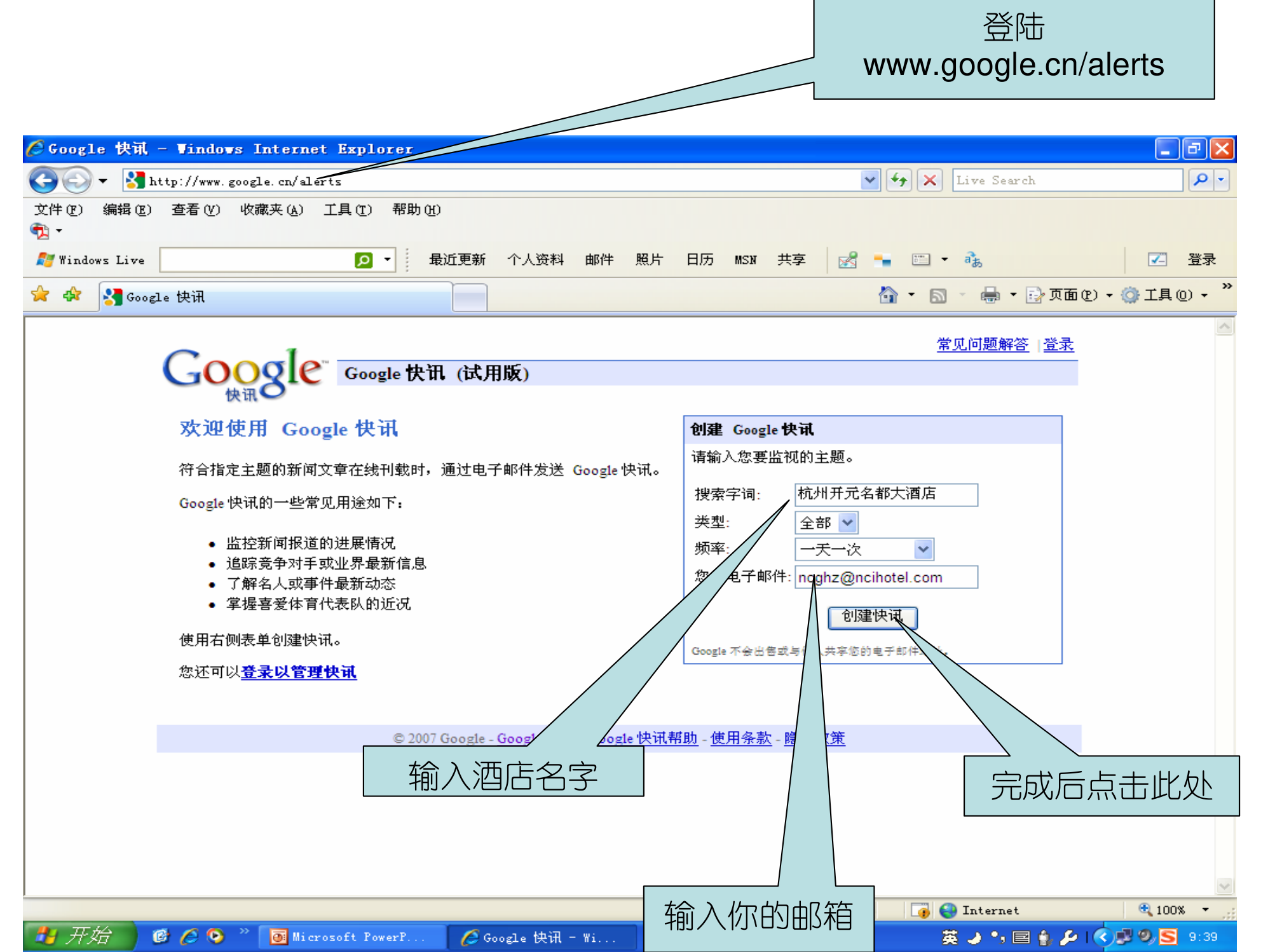Click 登录 in Windows Live toolbar

click(1201, 259)
